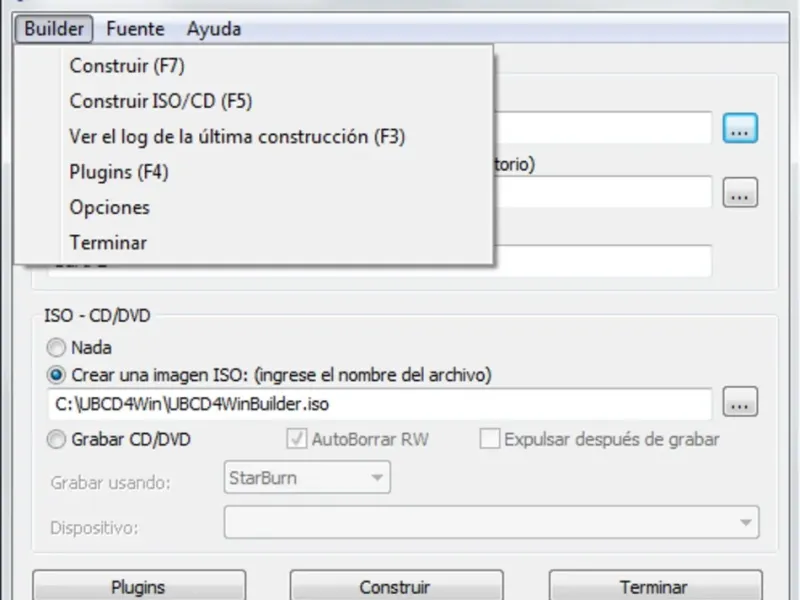The width and height of the screenshot is (800, 600).
Task: Open the Fuente menu
Action: point(135,29)
